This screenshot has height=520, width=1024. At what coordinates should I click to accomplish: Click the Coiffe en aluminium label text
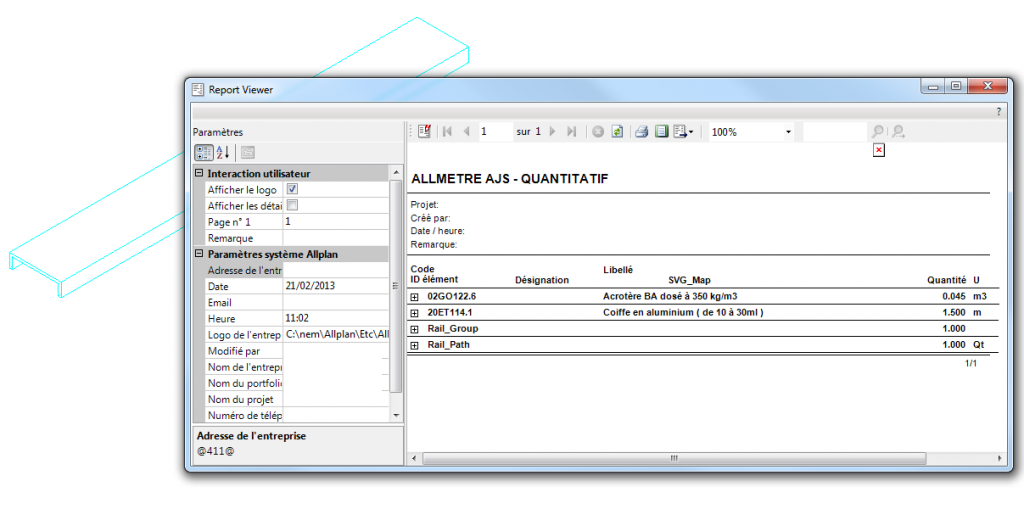pos(683,312)
